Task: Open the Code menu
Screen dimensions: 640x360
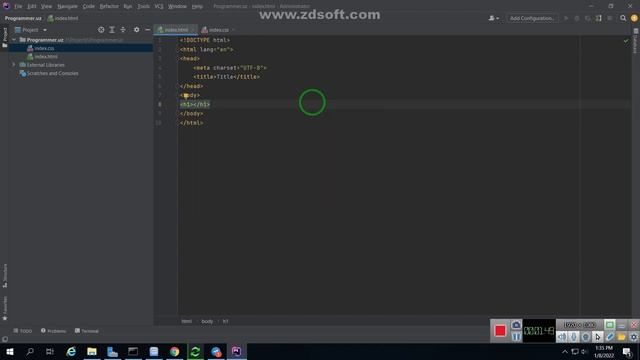Action: click(89, 7)
